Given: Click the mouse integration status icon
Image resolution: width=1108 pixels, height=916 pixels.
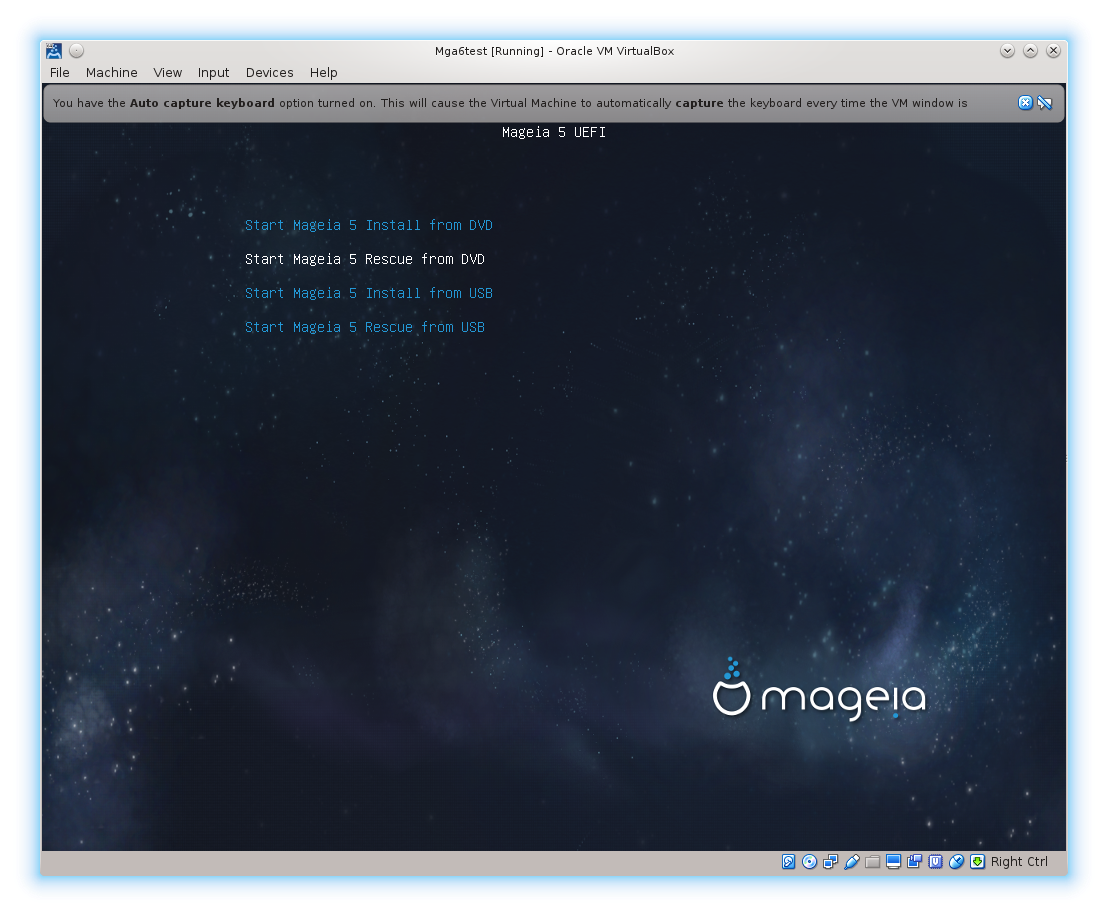Looking at the screenshot, I should 956,862.
